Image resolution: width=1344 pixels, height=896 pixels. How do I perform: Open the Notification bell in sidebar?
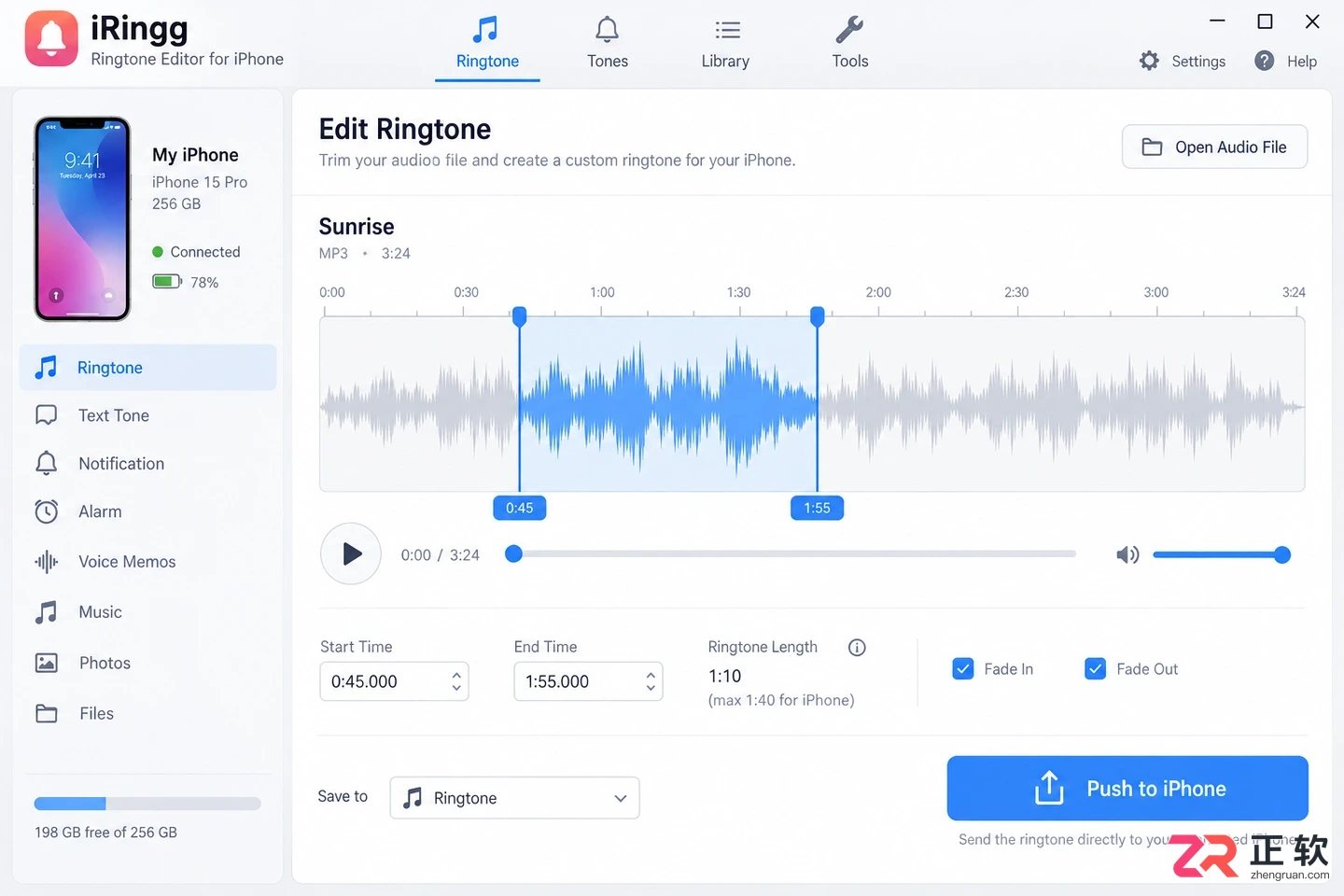click(x=47, y=463)
